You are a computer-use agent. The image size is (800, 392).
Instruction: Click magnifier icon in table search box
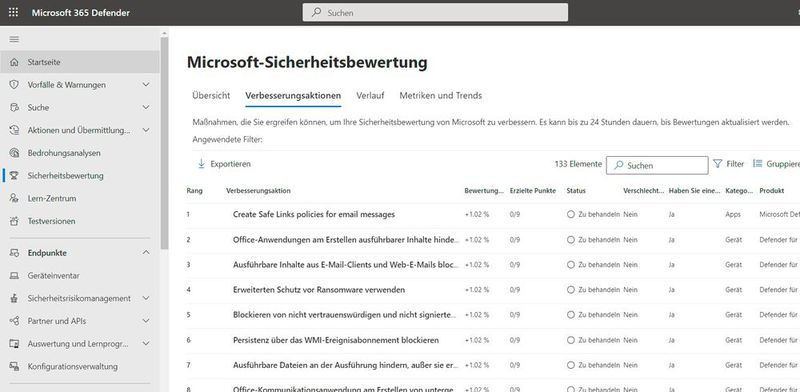coord(619,165)
